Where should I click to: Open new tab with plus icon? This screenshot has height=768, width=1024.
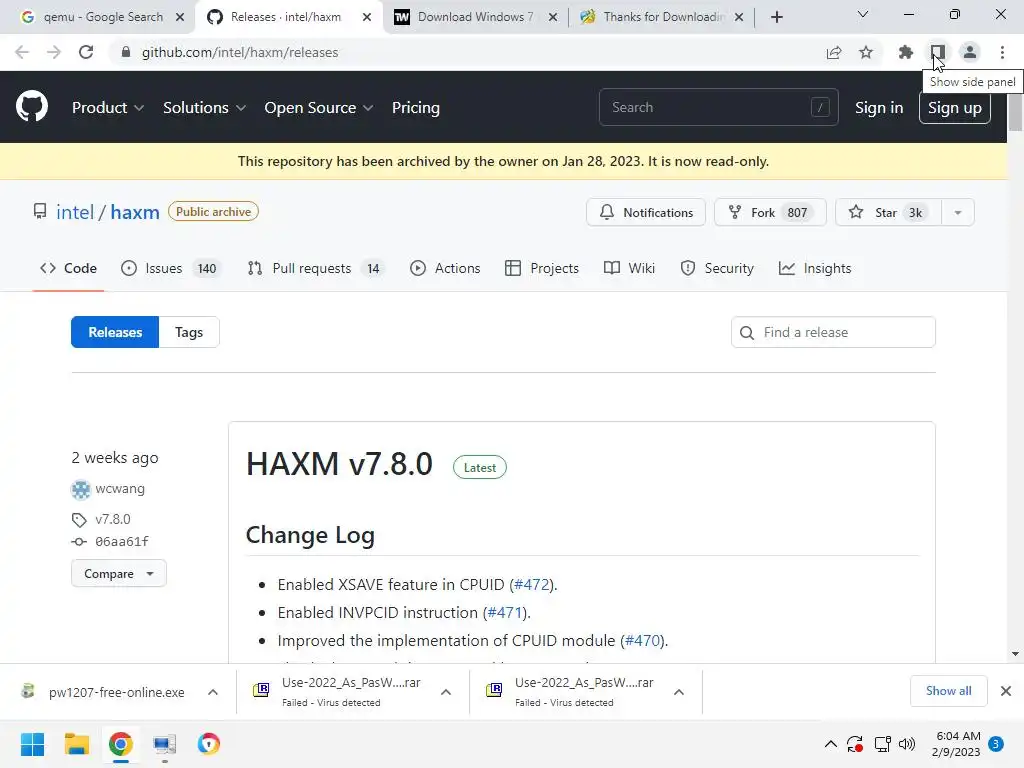pos(776,17)
